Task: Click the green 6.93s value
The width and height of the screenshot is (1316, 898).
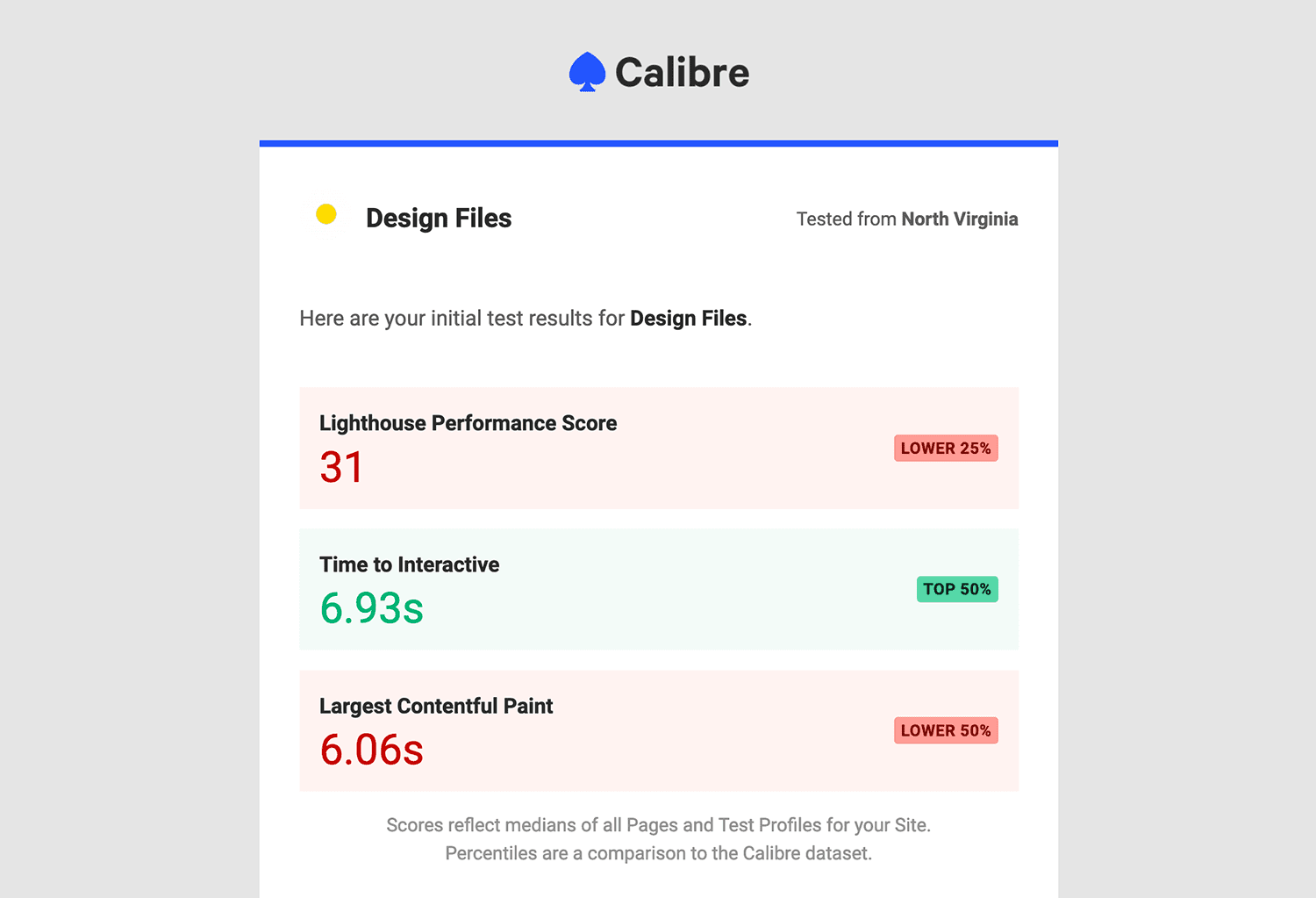Action: pos(371,608)
